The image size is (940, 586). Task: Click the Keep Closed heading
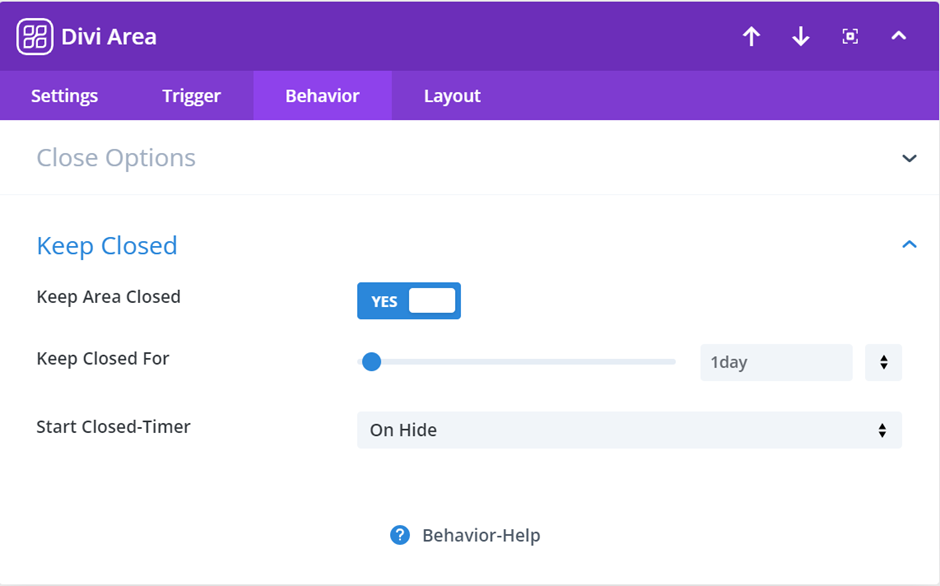click(x=107, y=246)
